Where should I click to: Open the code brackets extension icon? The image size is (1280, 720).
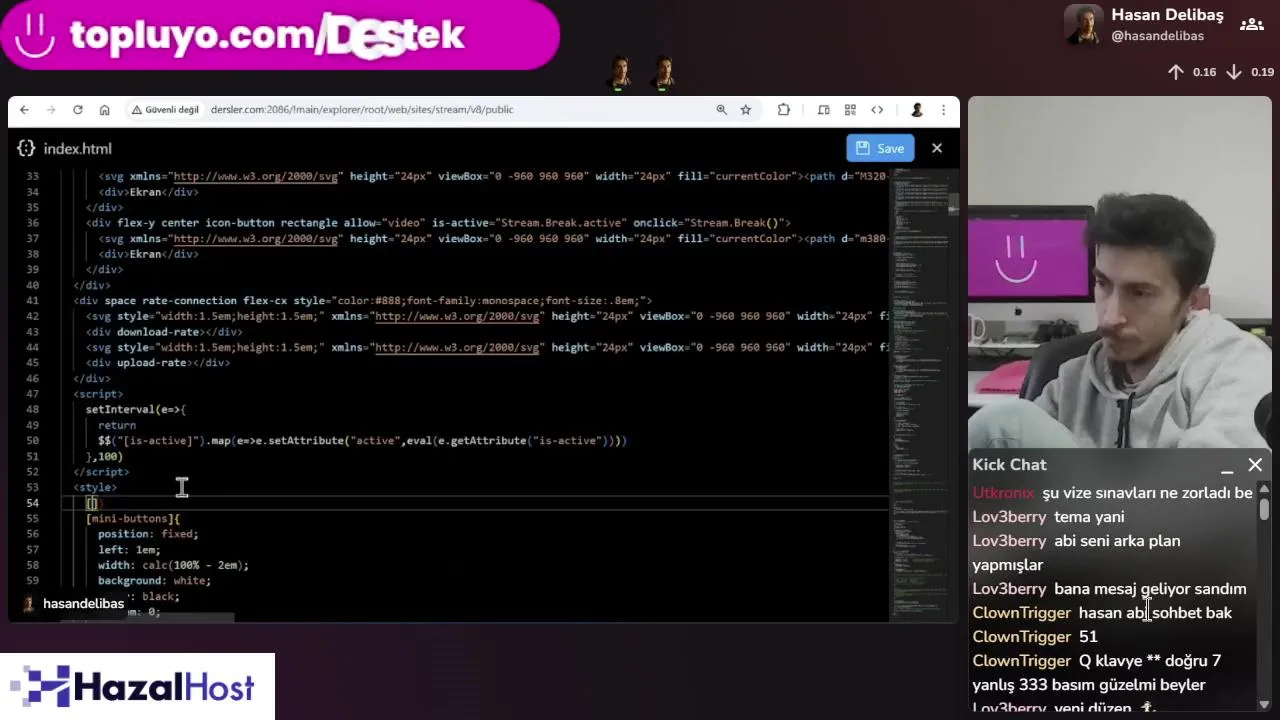point(877,110)
